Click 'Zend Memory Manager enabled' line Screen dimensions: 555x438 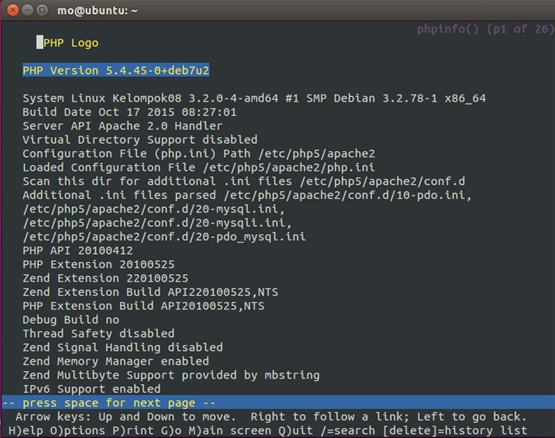pos(116,361)
